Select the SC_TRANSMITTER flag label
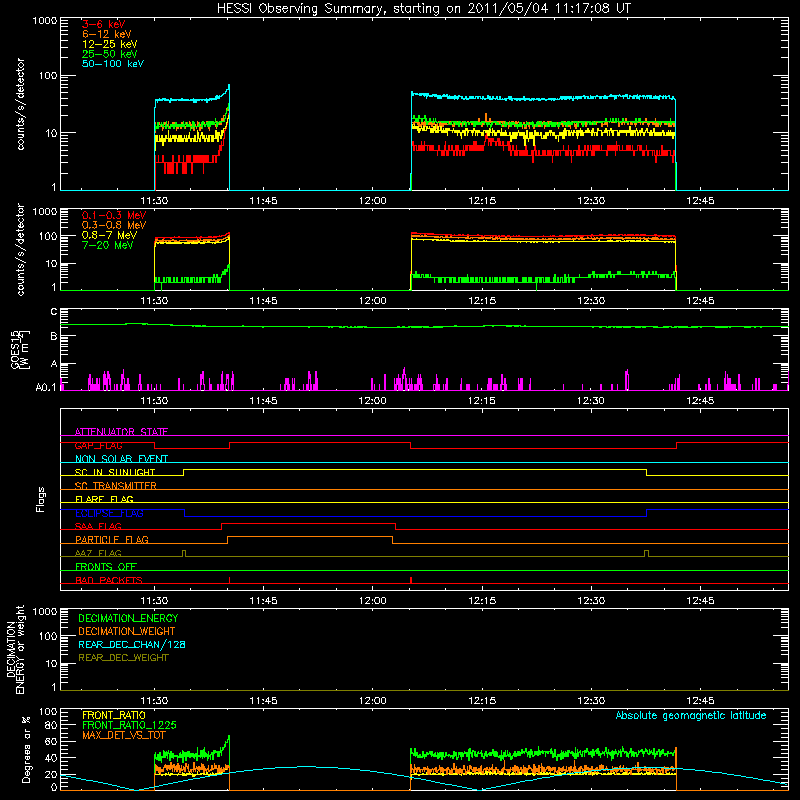The image size is (800, 800). pyautogui.click(x=116, y=486)
